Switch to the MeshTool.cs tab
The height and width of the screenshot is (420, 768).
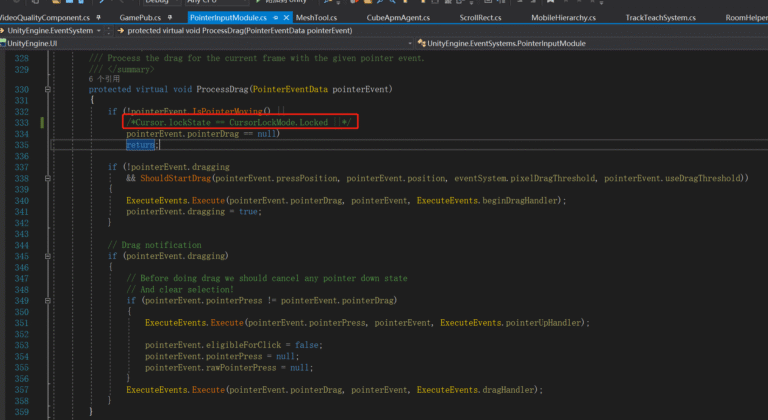point(316,18)
